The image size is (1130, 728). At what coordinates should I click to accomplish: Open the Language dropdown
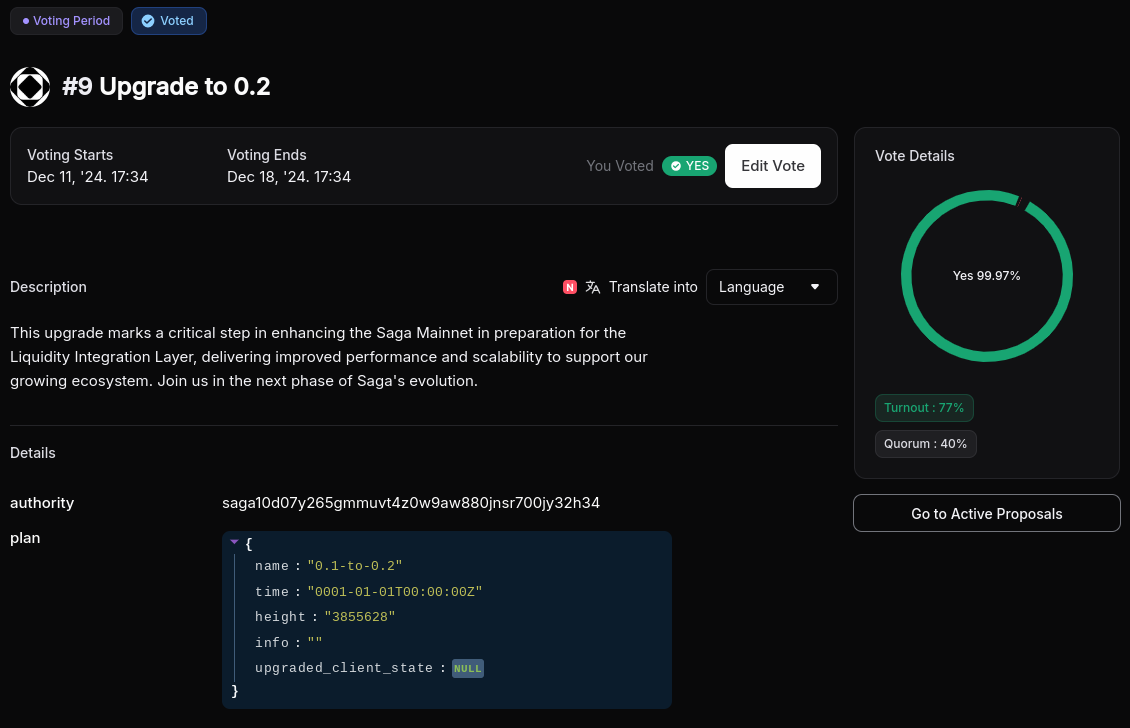pyautogui.click(x=771, y=287)
